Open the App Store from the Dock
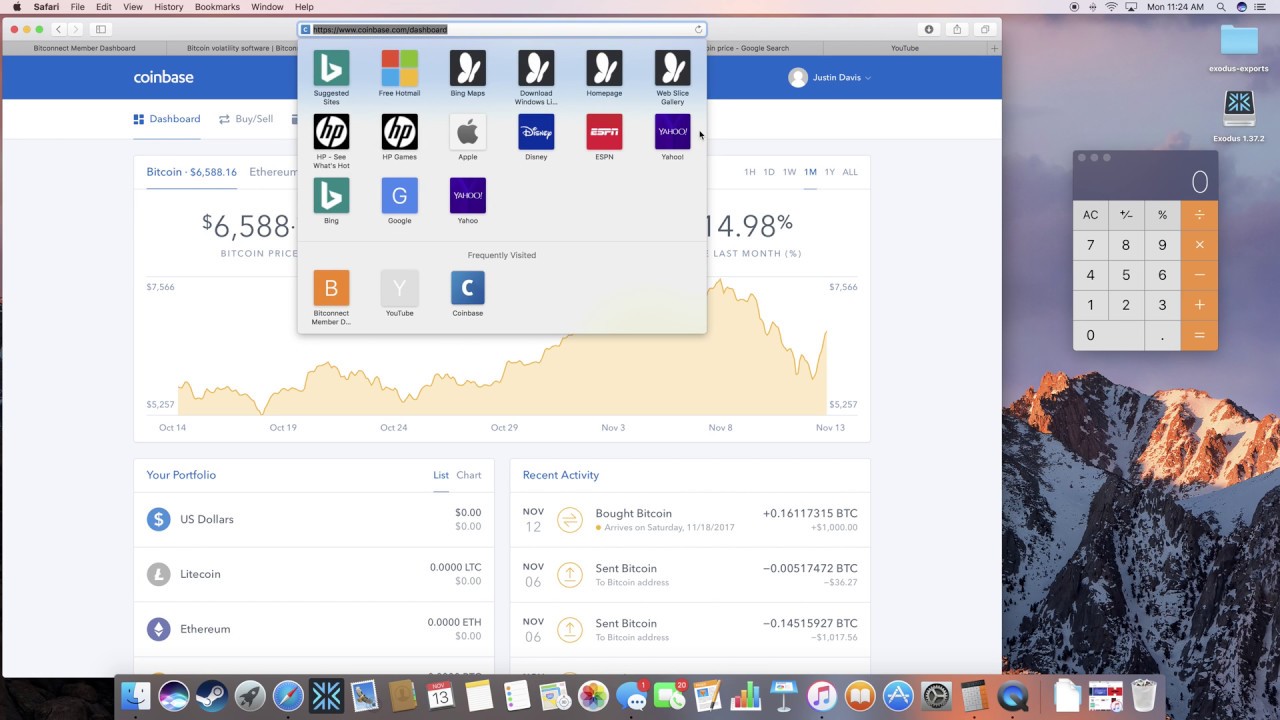Image resolution: width=1280 pixels, height=720 pixels. click(x=898, y=696)
